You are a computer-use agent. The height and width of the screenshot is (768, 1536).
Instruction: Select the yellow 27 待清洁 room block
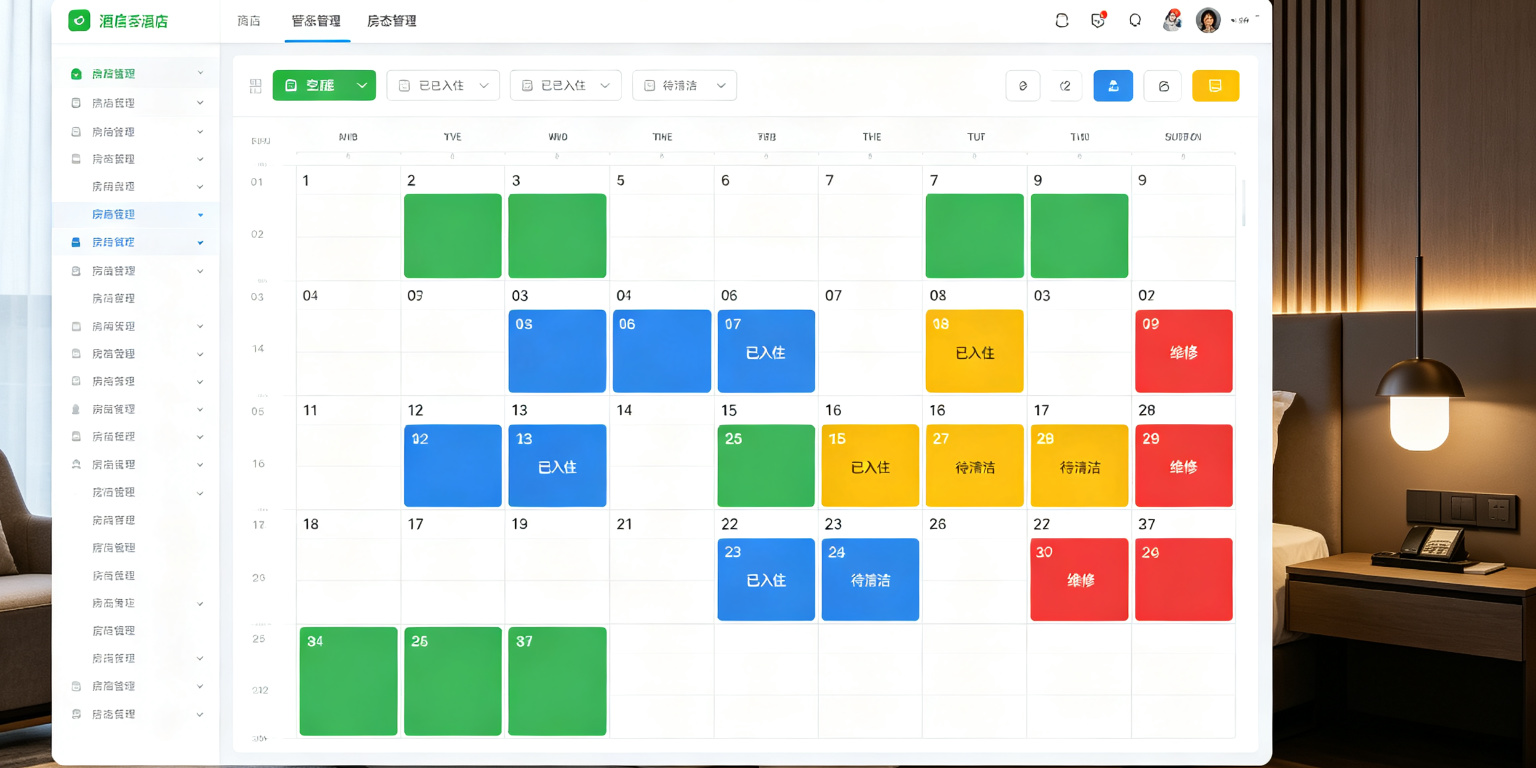(x=975, y=466)
